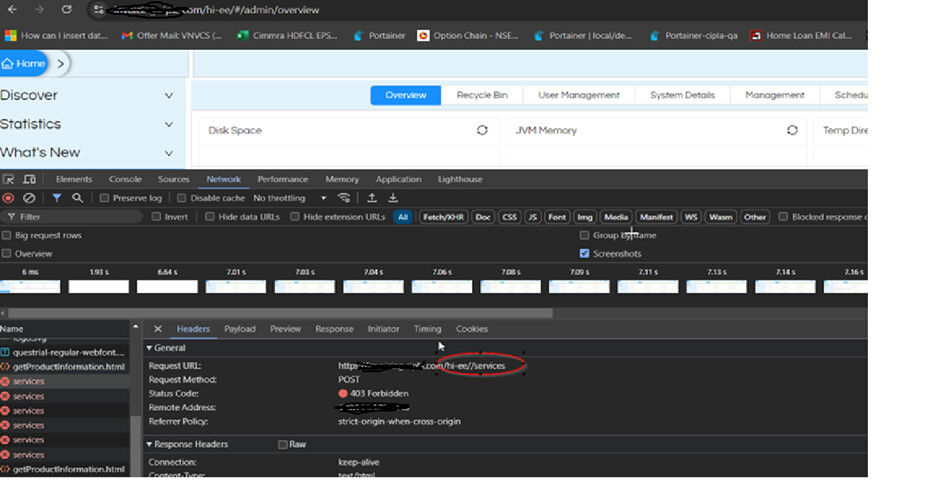This screenshot has height=483, width=940.
Task: Clear the network log
Action: 29,198
